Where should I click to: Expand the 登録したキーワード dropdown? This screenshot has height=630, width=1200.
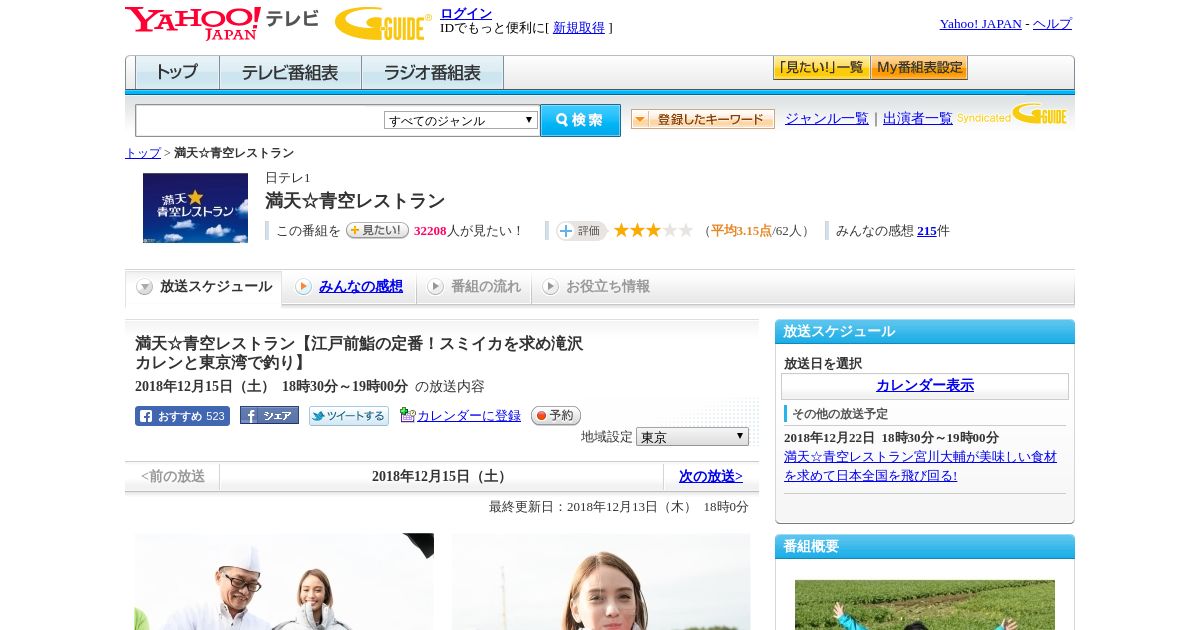click(x=702, y=119)
